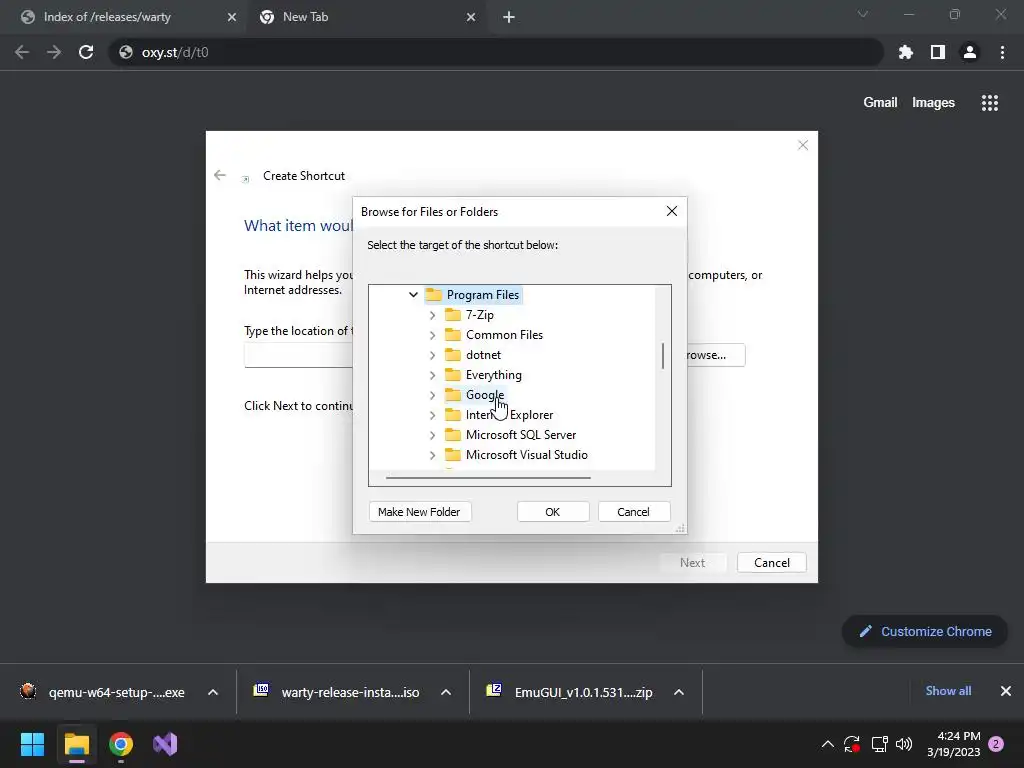This screenshot has height=768, width=1024.
Task: Select the Microsoft SQL Server folder
Action: point(520,435)
